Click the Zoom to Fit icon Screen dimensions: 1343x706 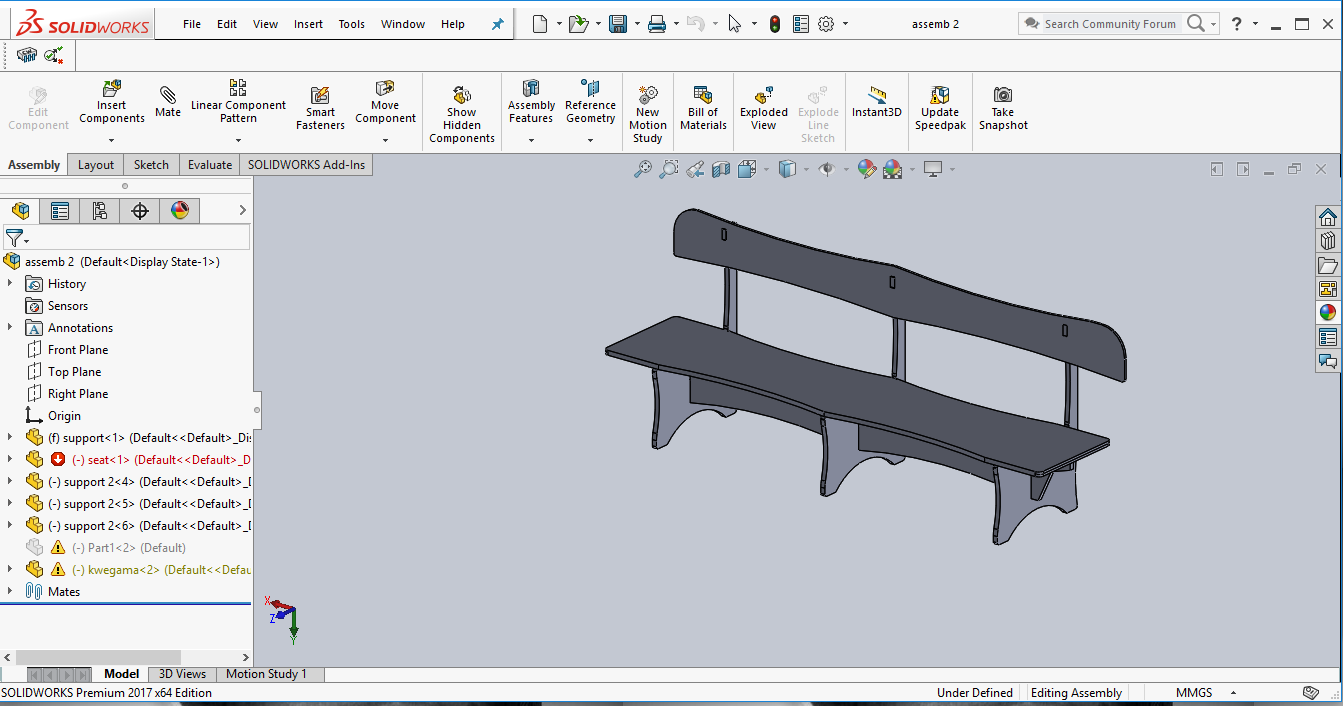[x=643, y=169]
